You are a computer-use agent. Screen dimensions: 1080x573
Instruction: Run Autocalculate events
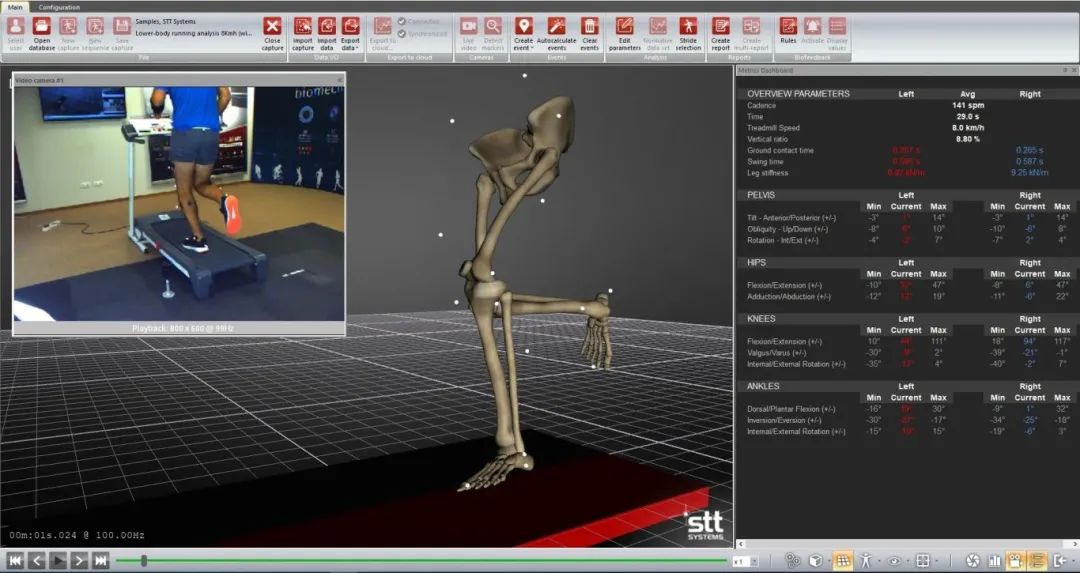[556, 27]
